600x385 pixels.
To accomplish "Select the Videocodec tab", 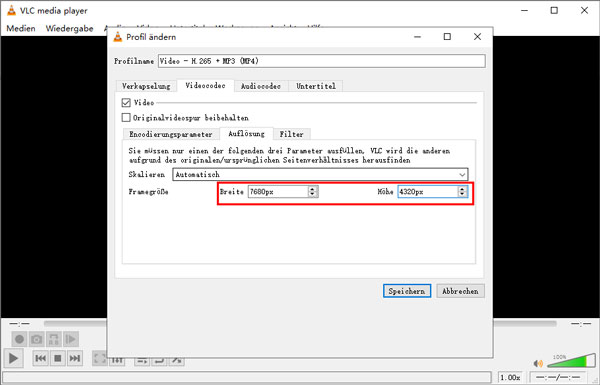I will tap(205, 85).
